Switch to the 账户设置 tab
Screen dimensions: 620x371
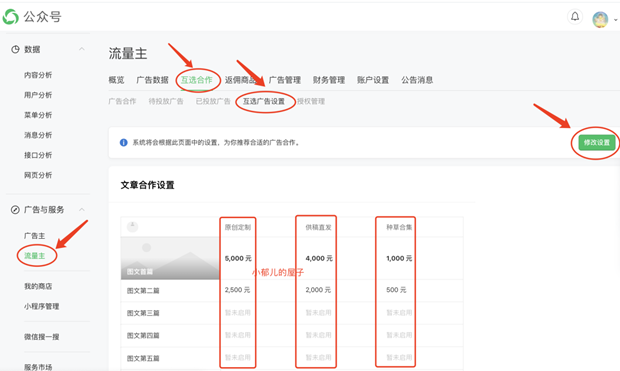tap(373, 80)
